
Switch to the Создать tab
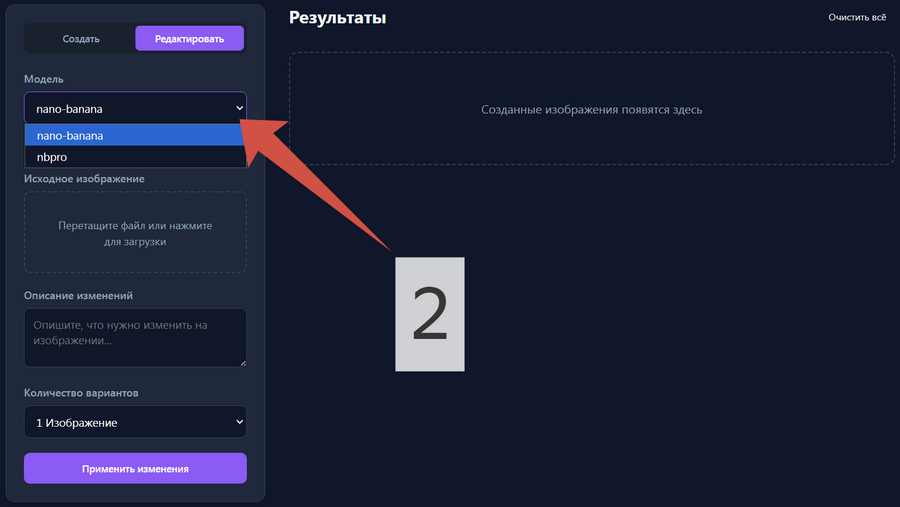[81, 39]
